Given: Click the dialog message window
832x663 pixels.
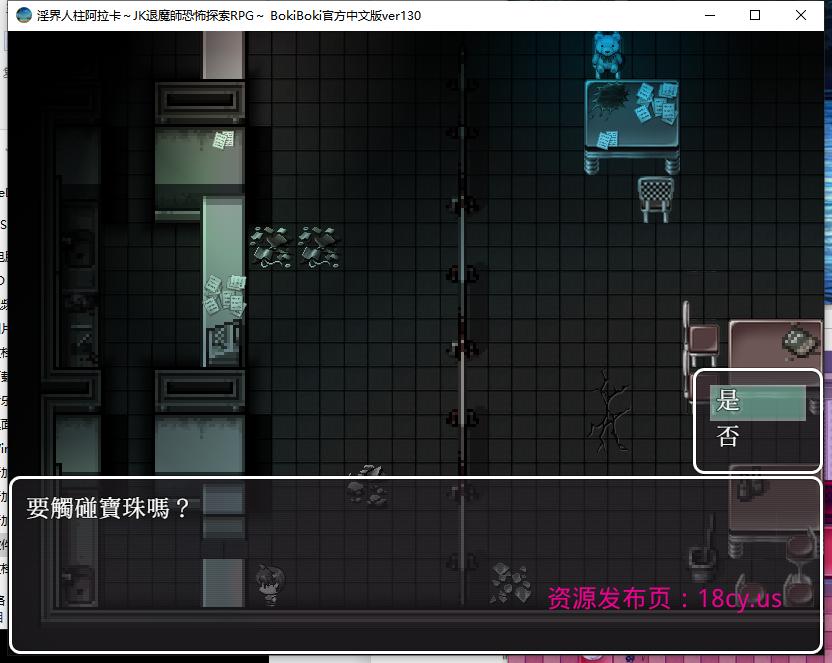Looking at the screenshot, I should (416, 564).
